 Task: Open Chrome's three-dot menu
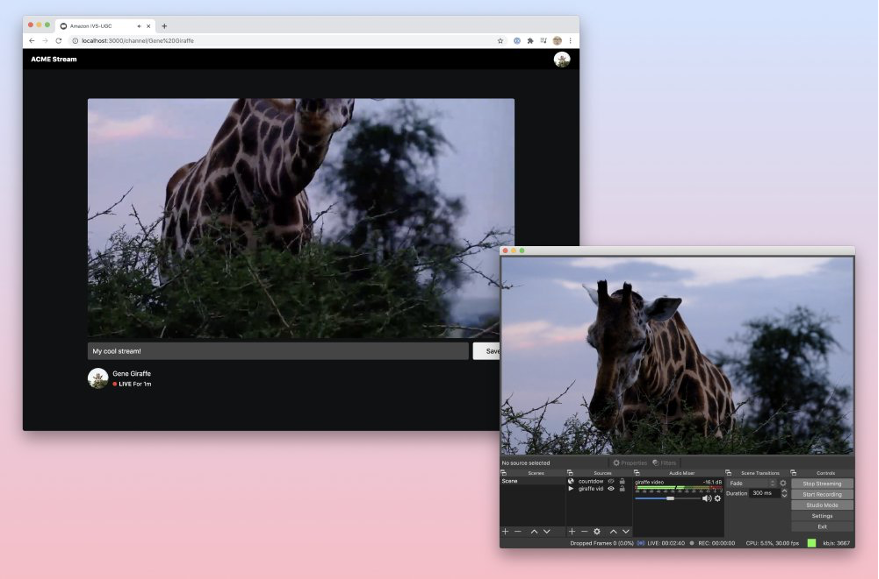[x=569, y=41]
